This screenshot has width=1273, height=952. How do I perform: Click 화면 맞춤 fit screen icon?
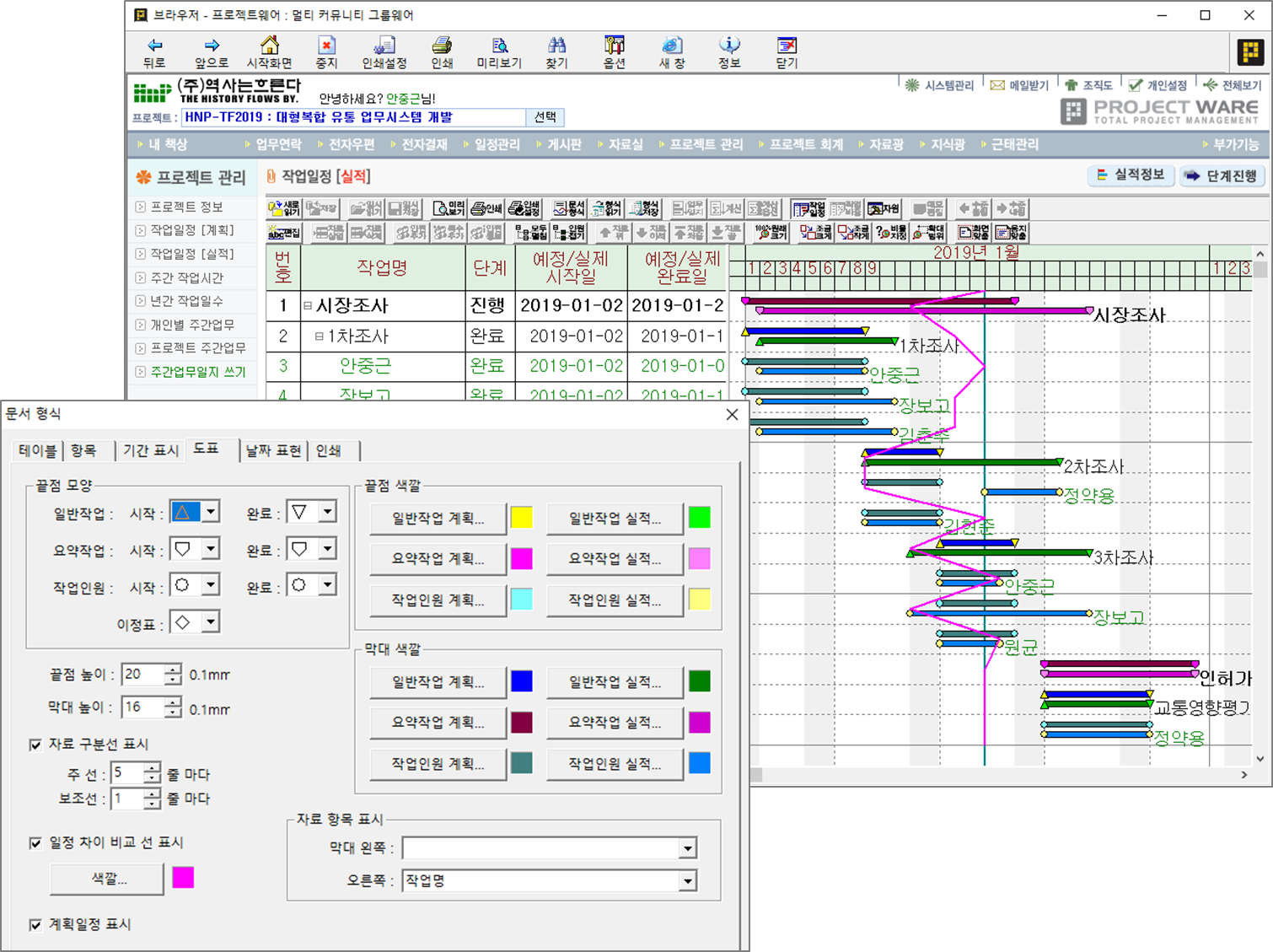click(x=974, y=232)
